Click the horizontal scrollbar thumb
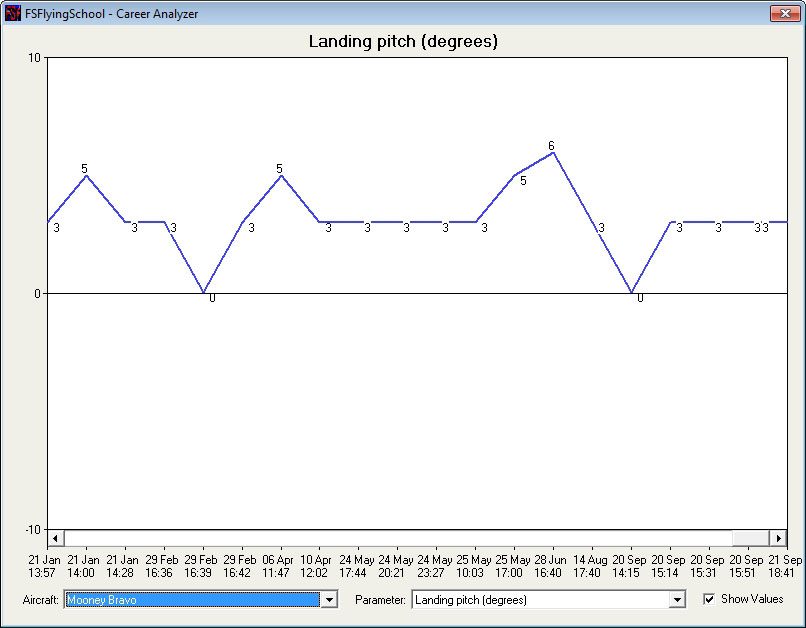Screen dimensions: 806x628 pos(398,538)
